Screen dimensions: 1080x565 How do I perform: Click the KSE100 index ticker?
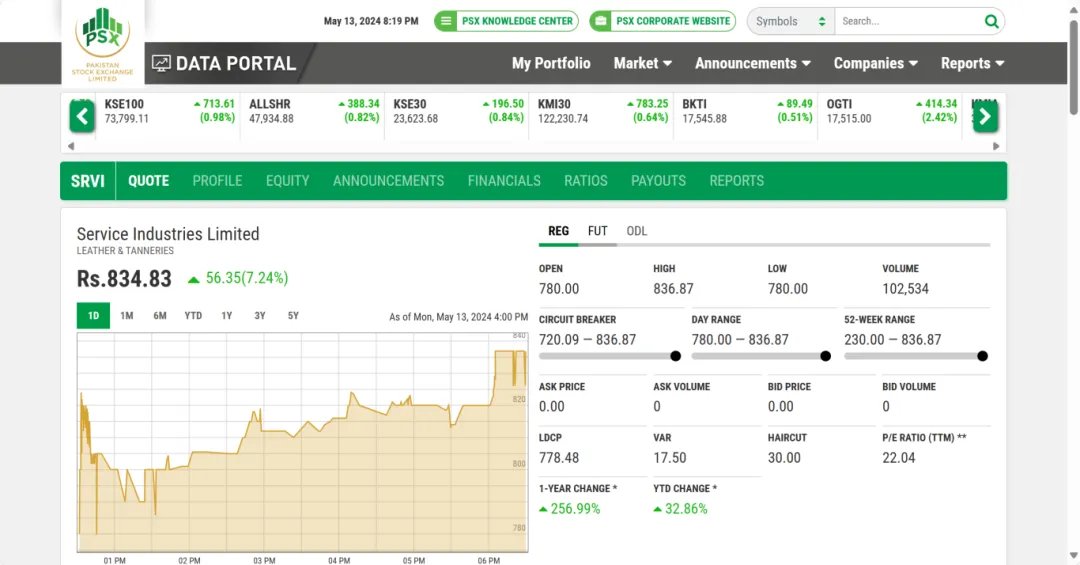click(169, 111)
